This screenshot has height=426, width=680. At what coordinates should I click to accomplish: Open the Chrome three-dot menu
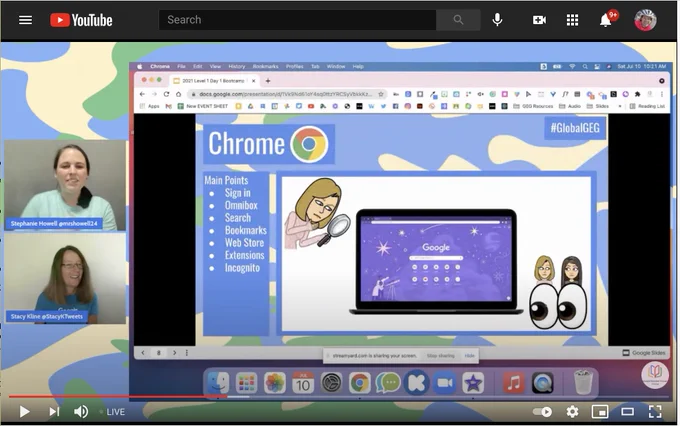point(662,94)
